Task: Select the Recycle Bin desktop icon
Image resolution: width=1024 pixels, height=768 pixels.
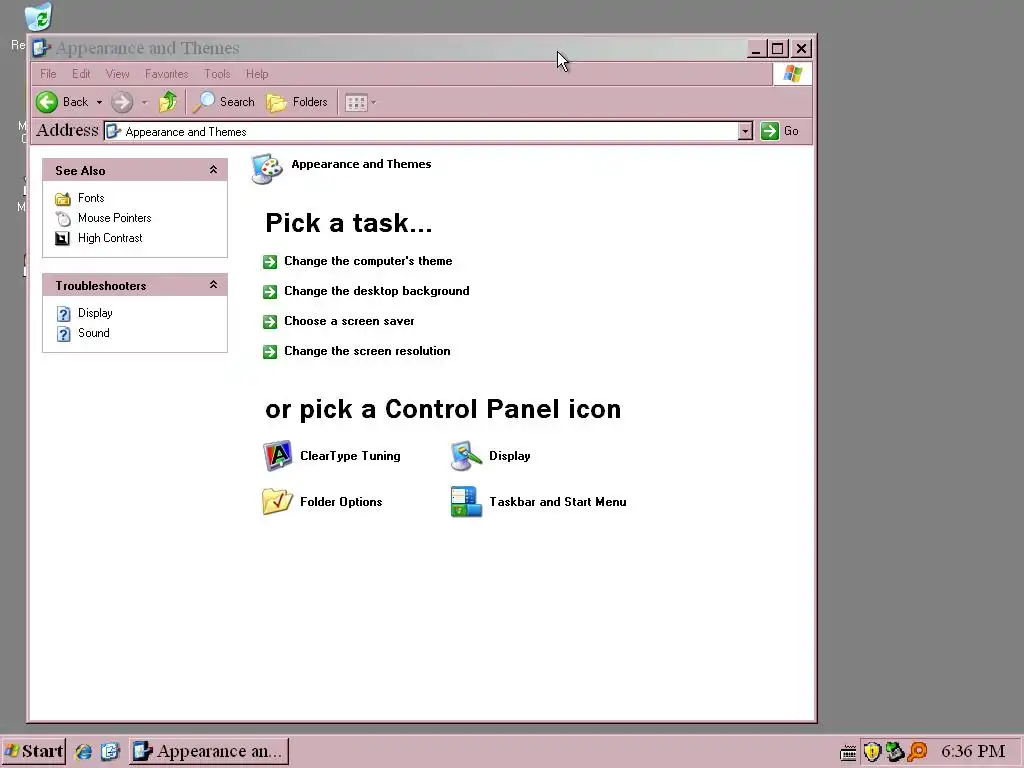Action: point(38,17)
